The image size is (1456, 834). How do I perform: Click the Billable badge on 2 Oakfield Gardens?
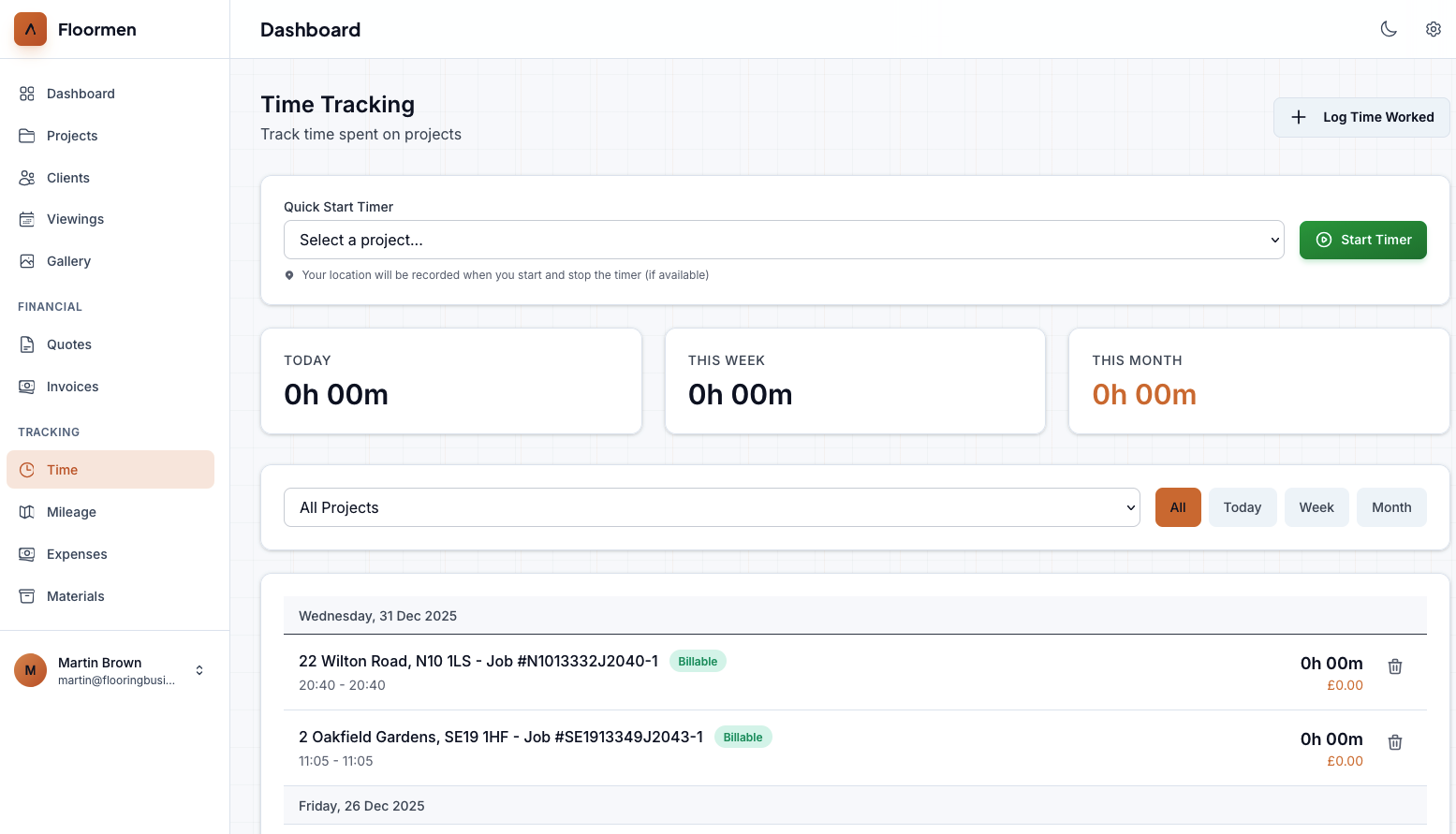pyautogui.click(x=743, y=737)
